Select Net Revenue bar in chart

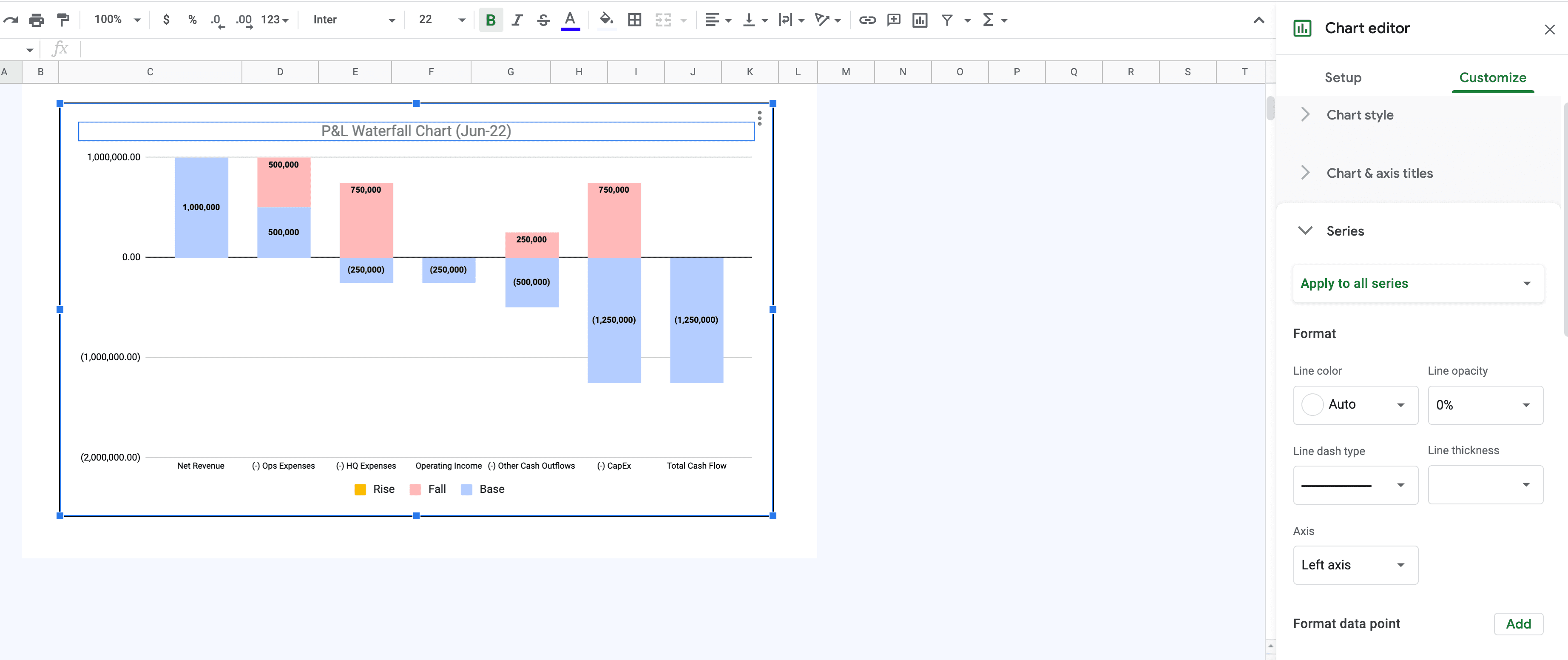[x=202, y=207]
